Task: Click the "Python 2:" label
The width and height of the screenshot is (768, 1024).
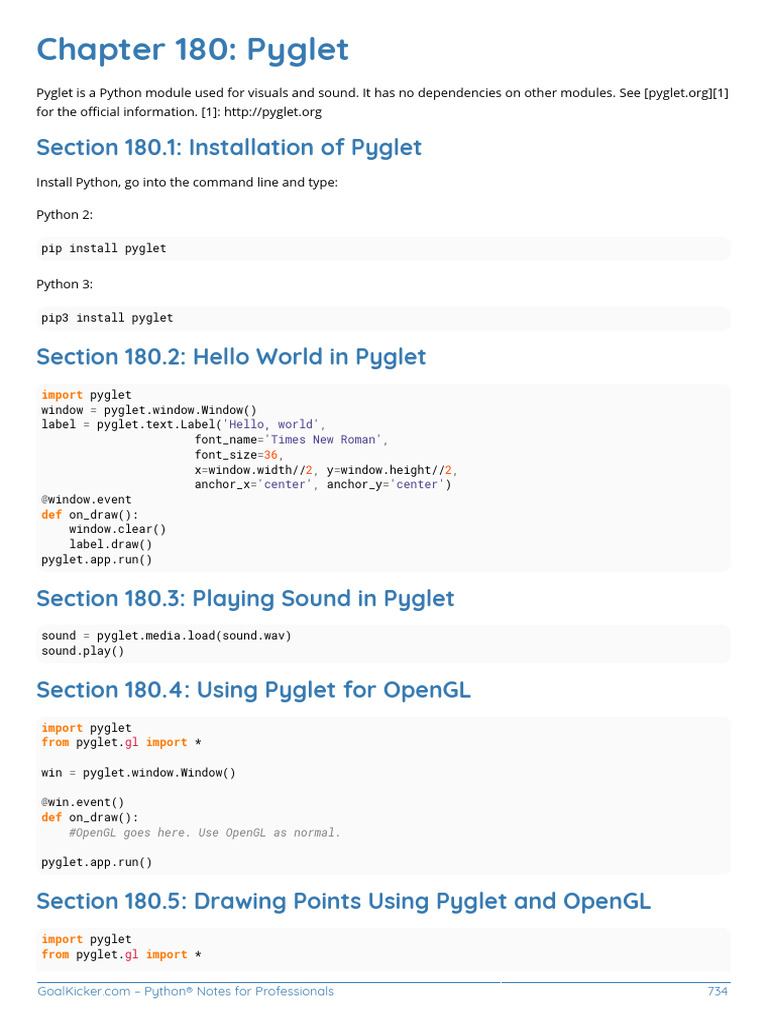Action: click(x=64, y=215)
